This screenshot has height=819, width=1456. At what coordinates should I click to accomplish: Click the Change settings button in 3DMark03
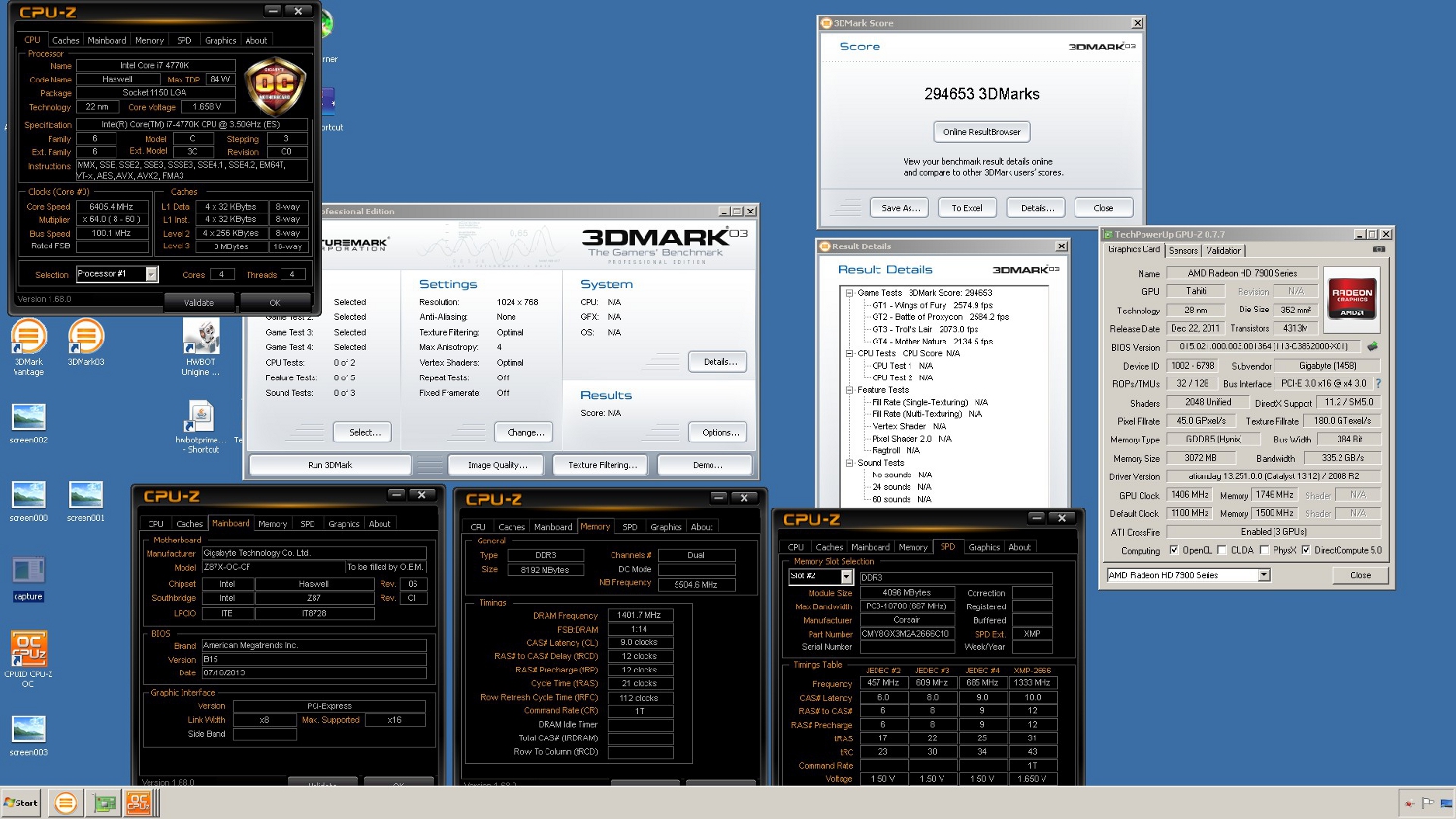(525, 432)
